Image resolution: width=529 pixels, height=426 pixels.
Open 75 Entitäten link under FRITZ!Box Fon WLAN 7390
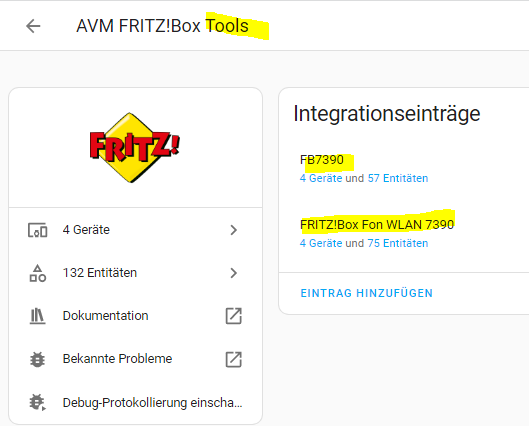coord(398,243)
